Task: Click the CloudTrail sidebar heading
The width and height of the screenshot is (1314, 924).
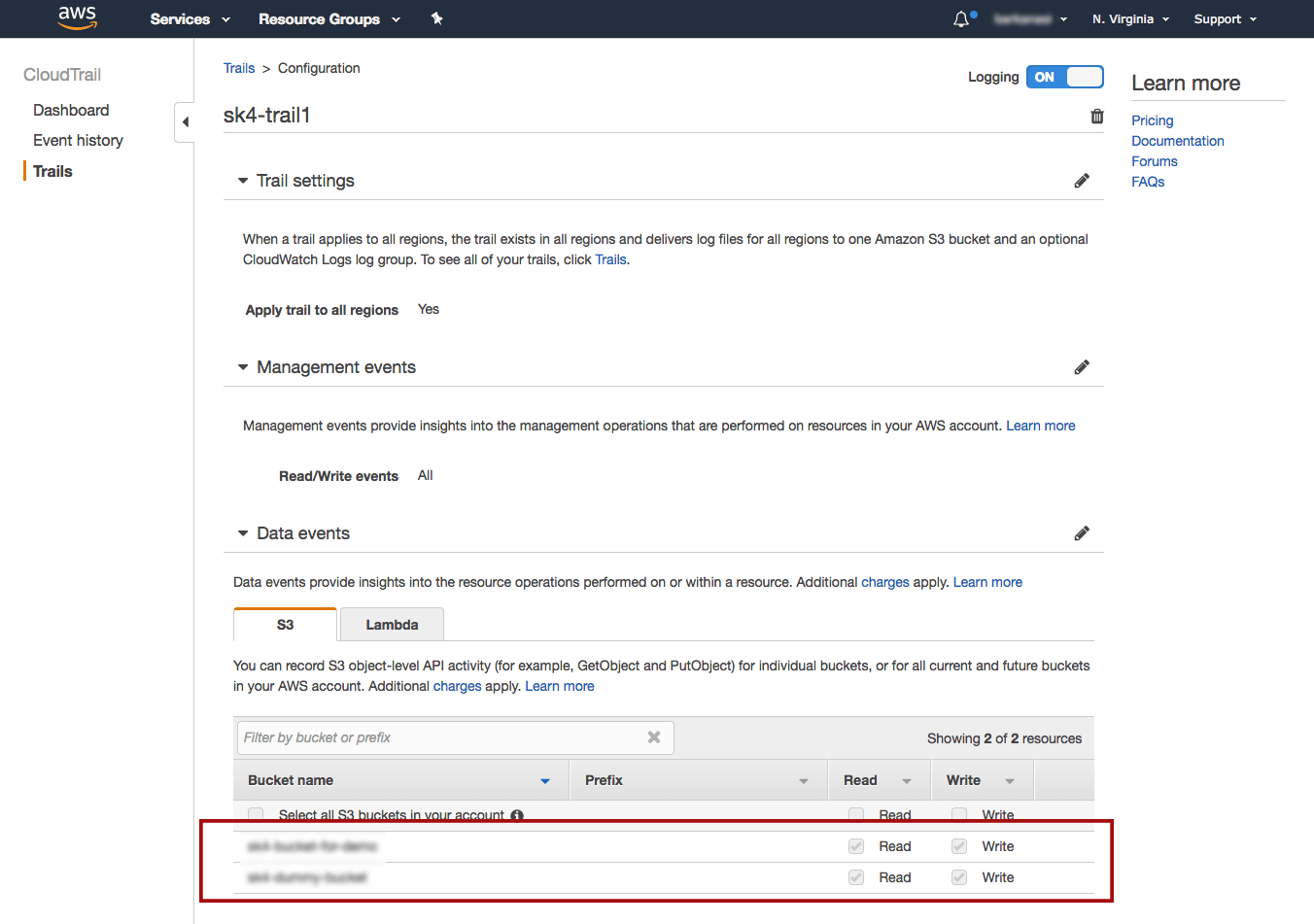Action: tap(62, 75)
